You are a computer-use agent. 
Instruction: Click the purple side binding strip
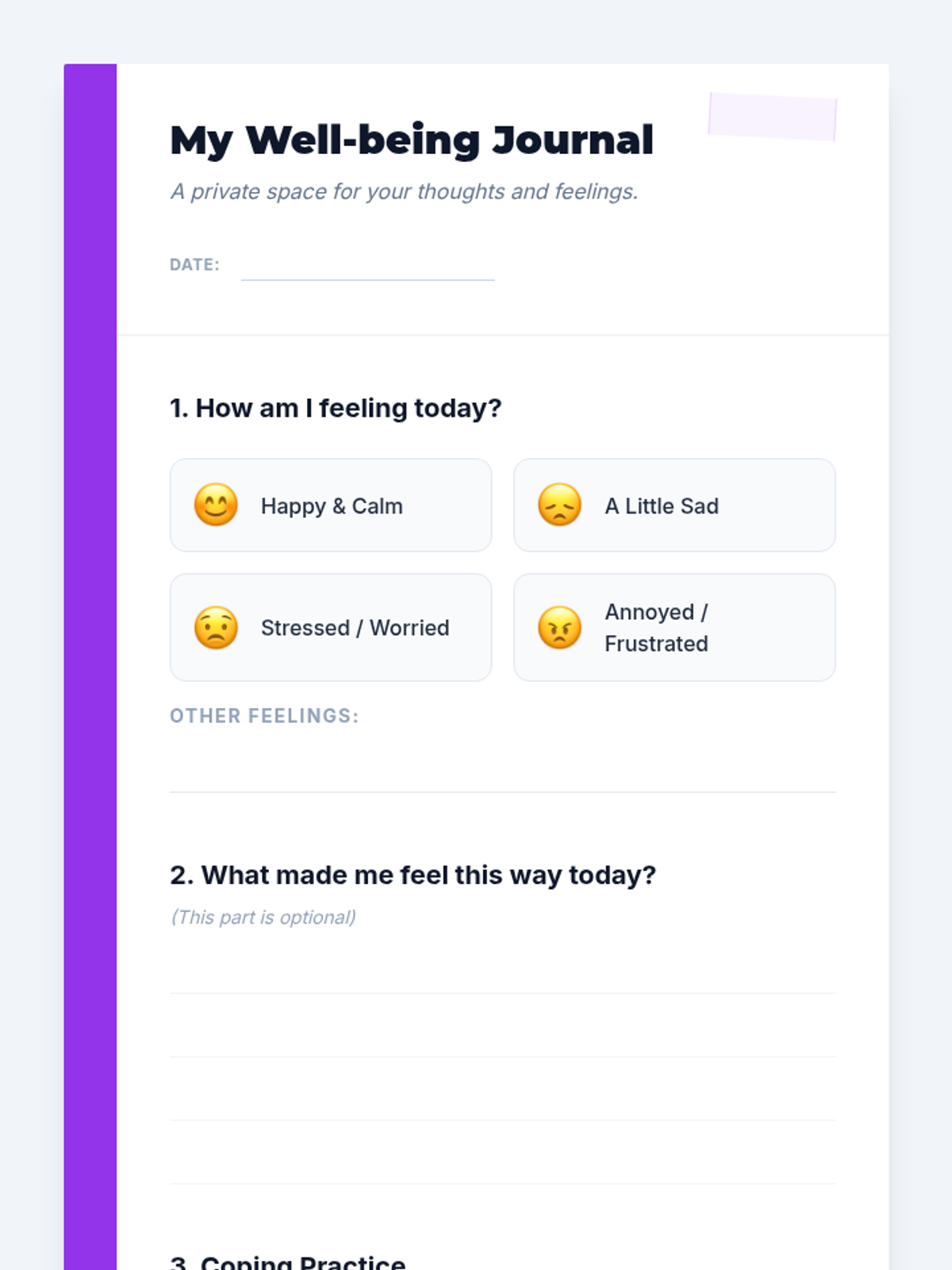coord(90,667)
